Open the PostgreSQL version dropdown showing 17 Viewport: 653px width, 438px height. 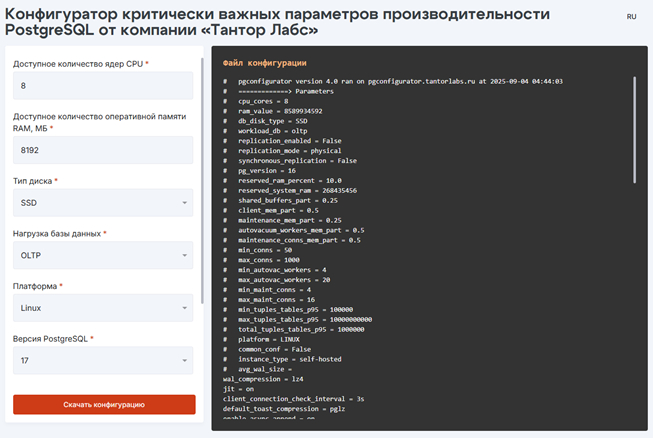point(103,360)
